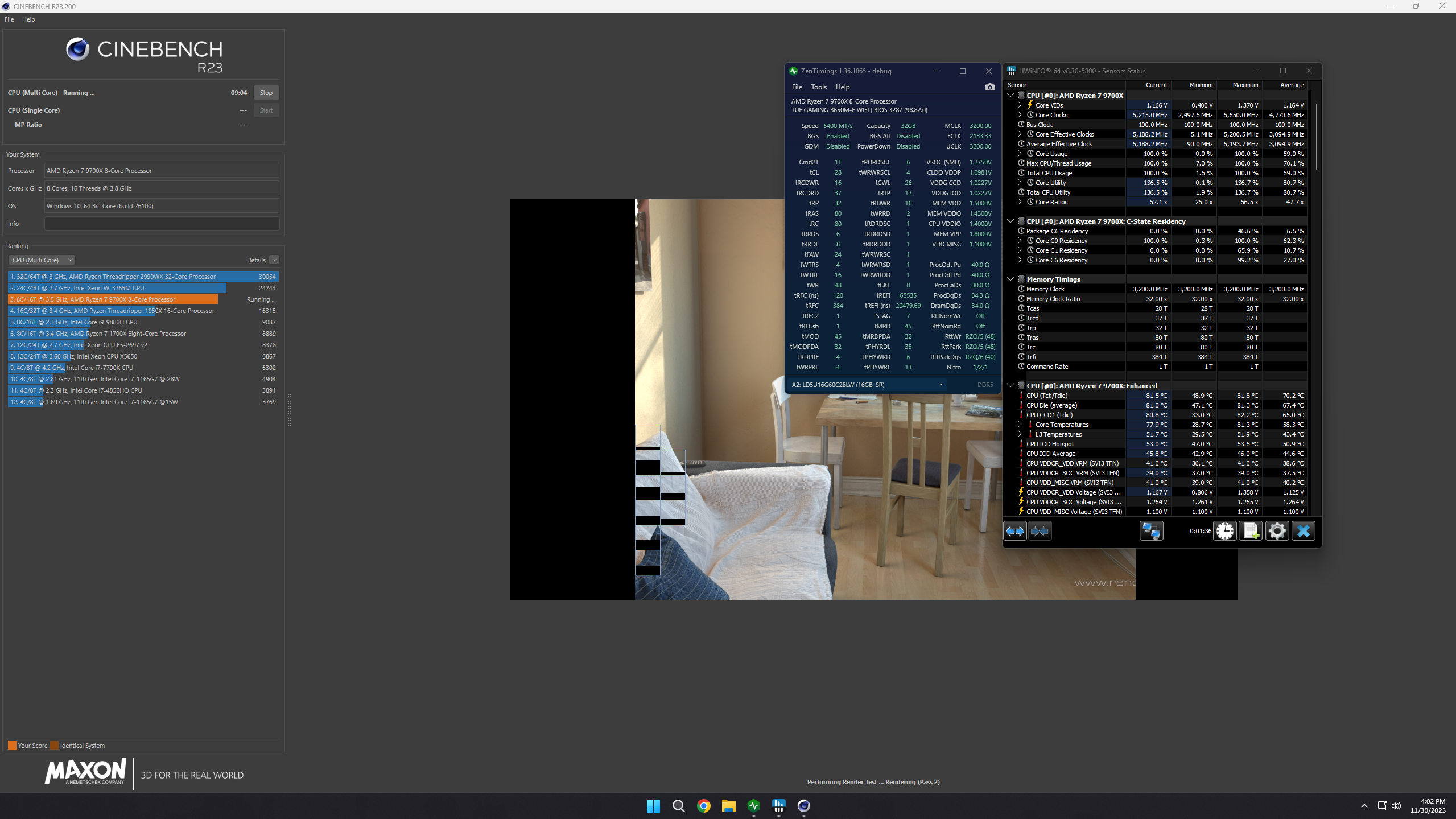Viewport: 1456px width, 819px height.
Task: Stop the CPU Multi Core test
Action: click(x=266, y=93)
